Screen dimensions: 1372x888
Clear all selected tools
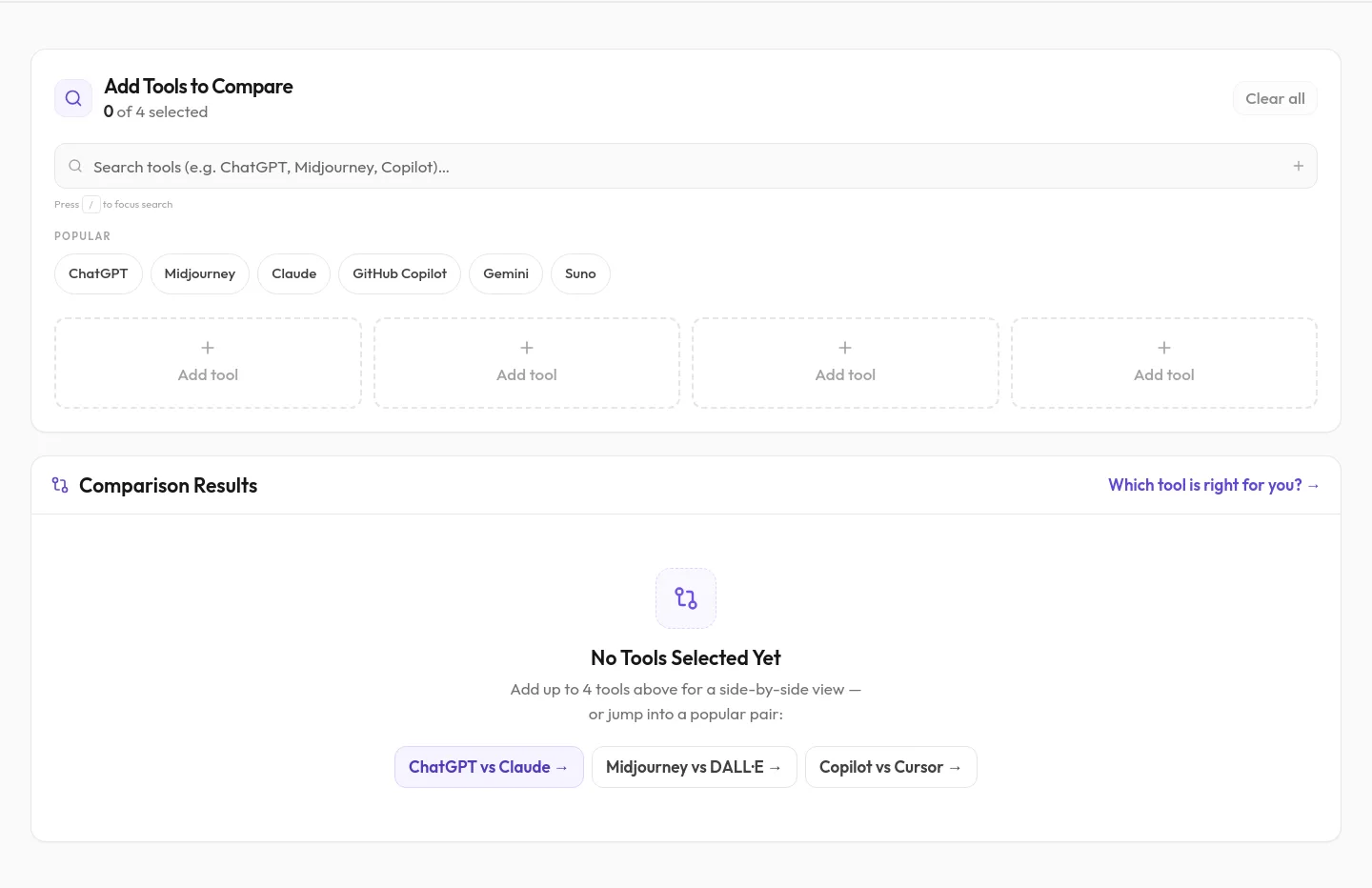[x=1275, y=98]
